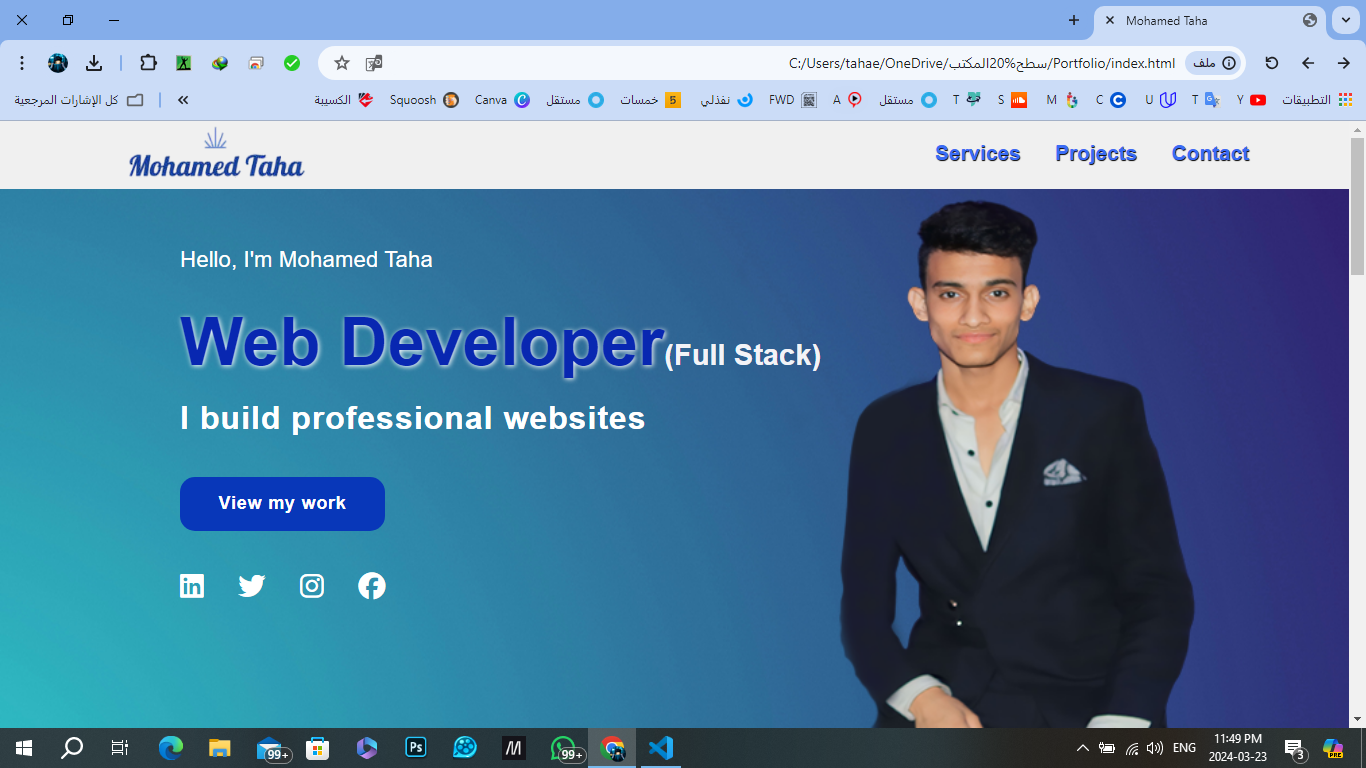Launch Visual Studio Code from the taskbar
1366x768 pixels.
click(x=661, y=748)
